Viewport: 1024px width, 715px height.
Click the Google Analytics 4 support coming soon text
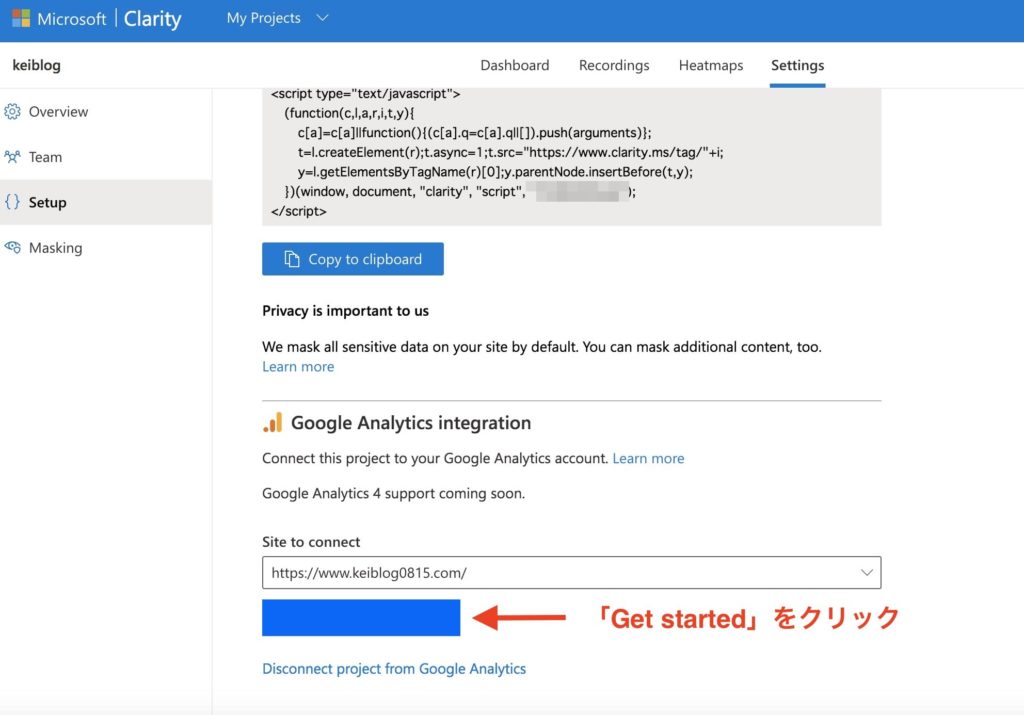(x=393, y=493)
